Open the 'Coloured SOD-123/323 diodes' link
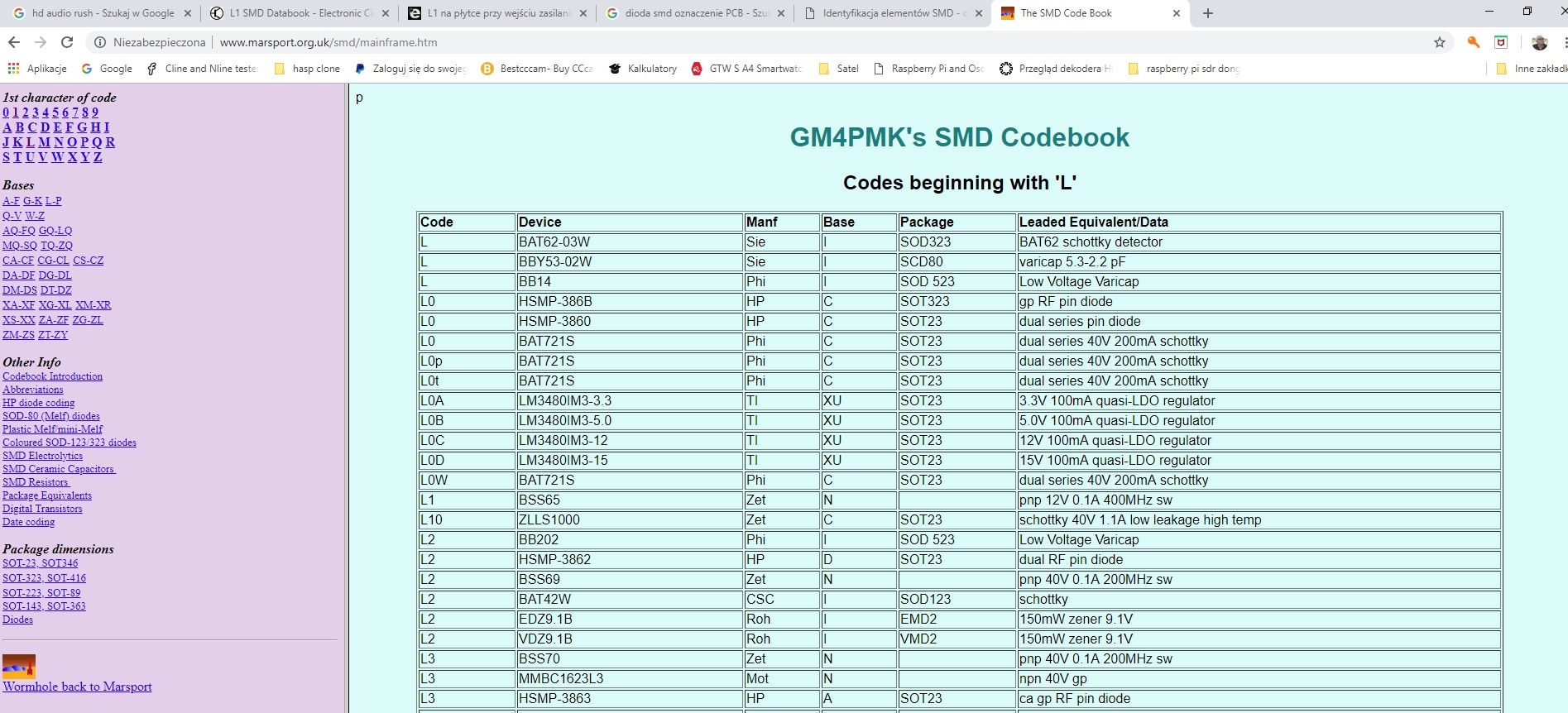Viewport: 1568px width, 713px height. click(x=70, y=443)
